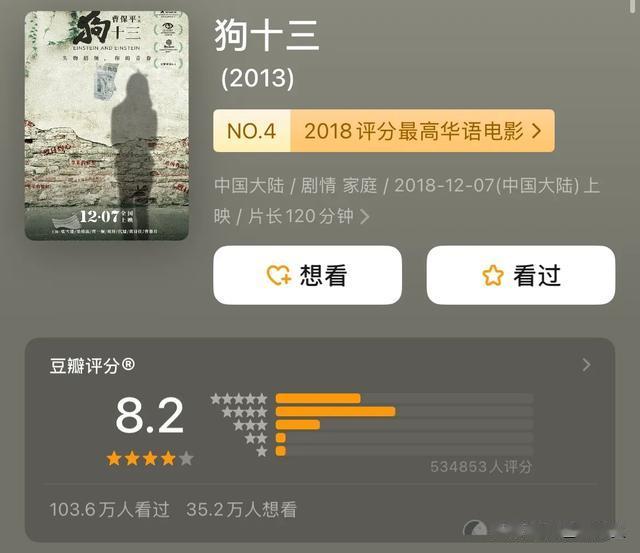Viewport: 640px width, 553px height.
Task: Open 534853人评分 ratings count
Action: (481, 466)
